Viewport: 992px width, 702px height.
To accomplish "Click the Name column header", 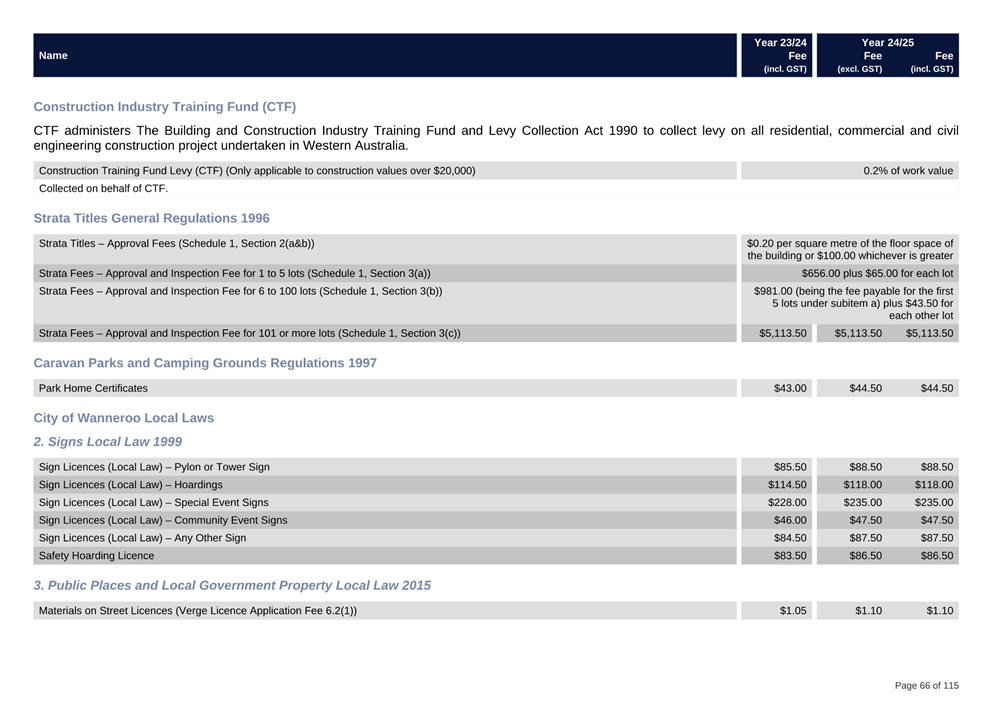I will click(x=53, y=56).
